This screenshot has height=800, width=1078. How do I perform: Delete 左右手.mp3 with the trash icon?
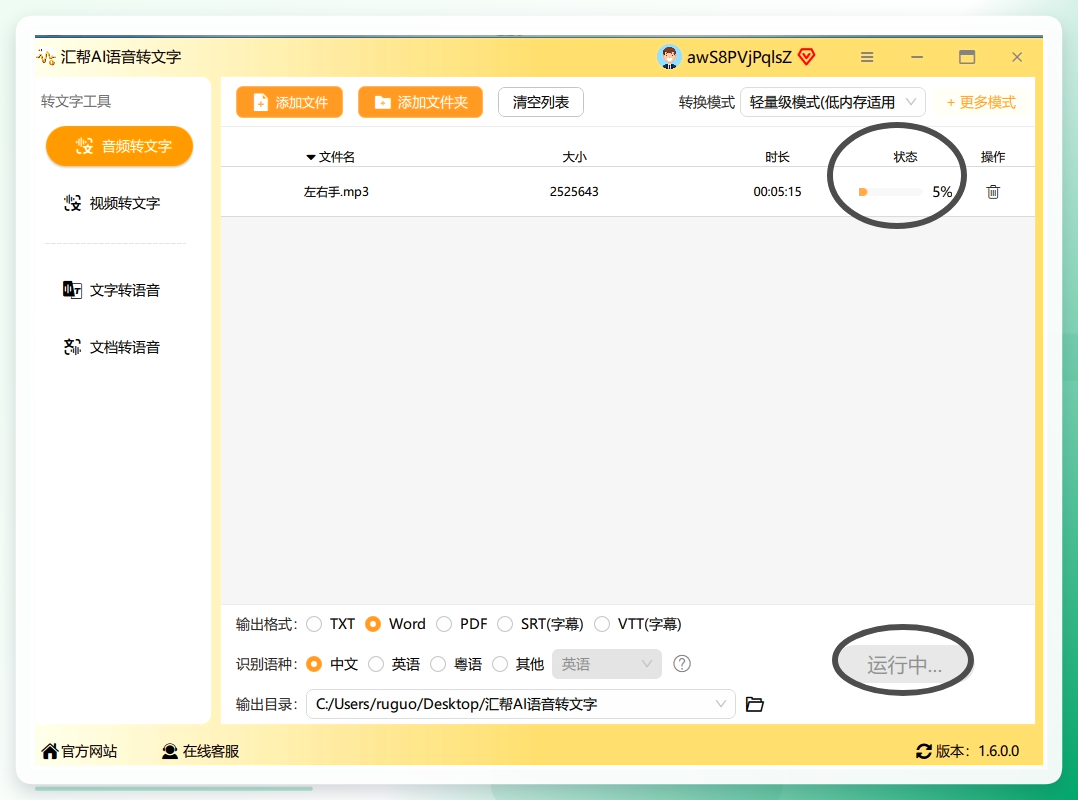click(993, 192)
